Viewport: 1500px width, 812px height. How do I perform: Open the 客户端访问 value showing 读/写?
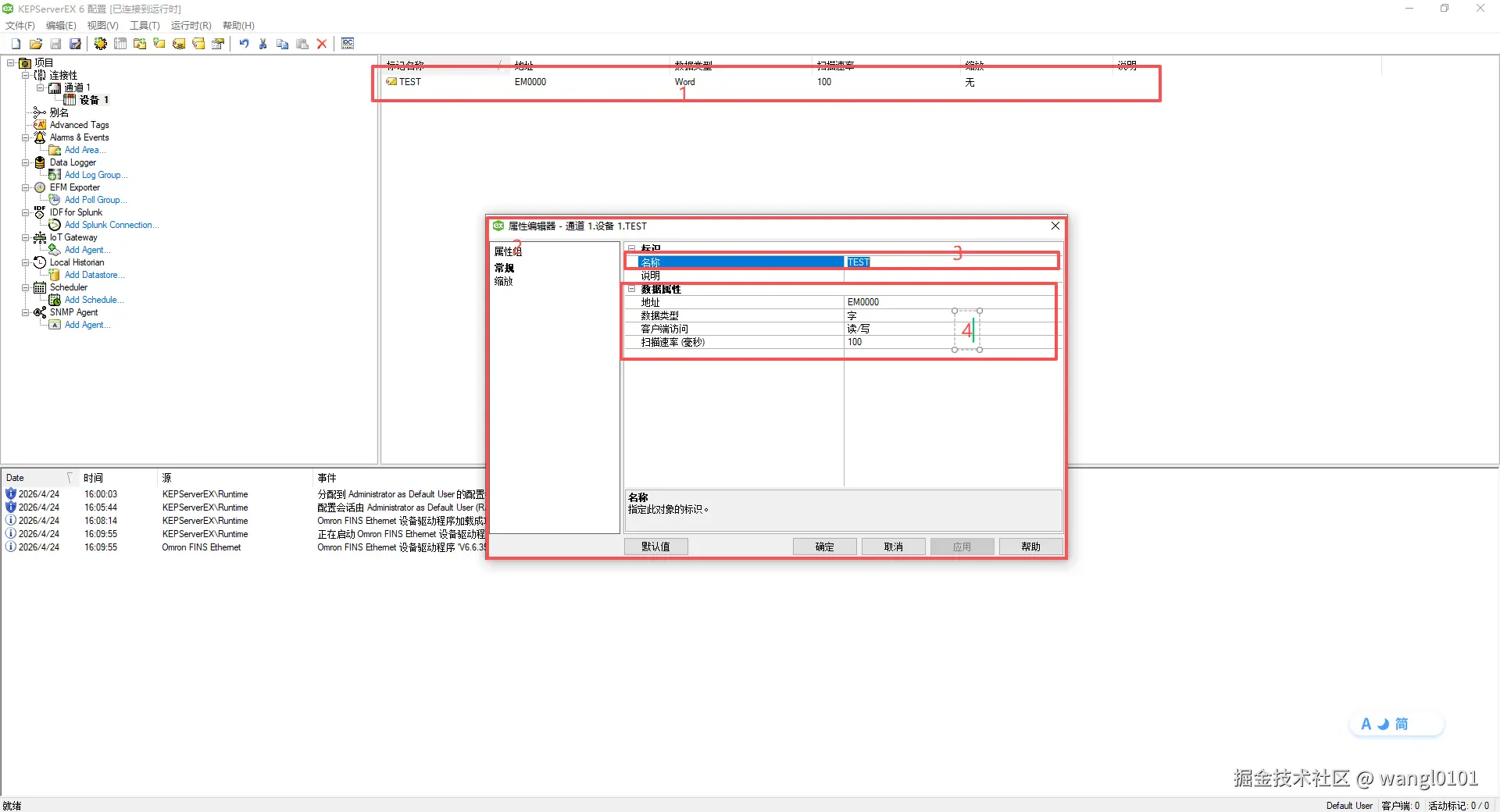952,329
